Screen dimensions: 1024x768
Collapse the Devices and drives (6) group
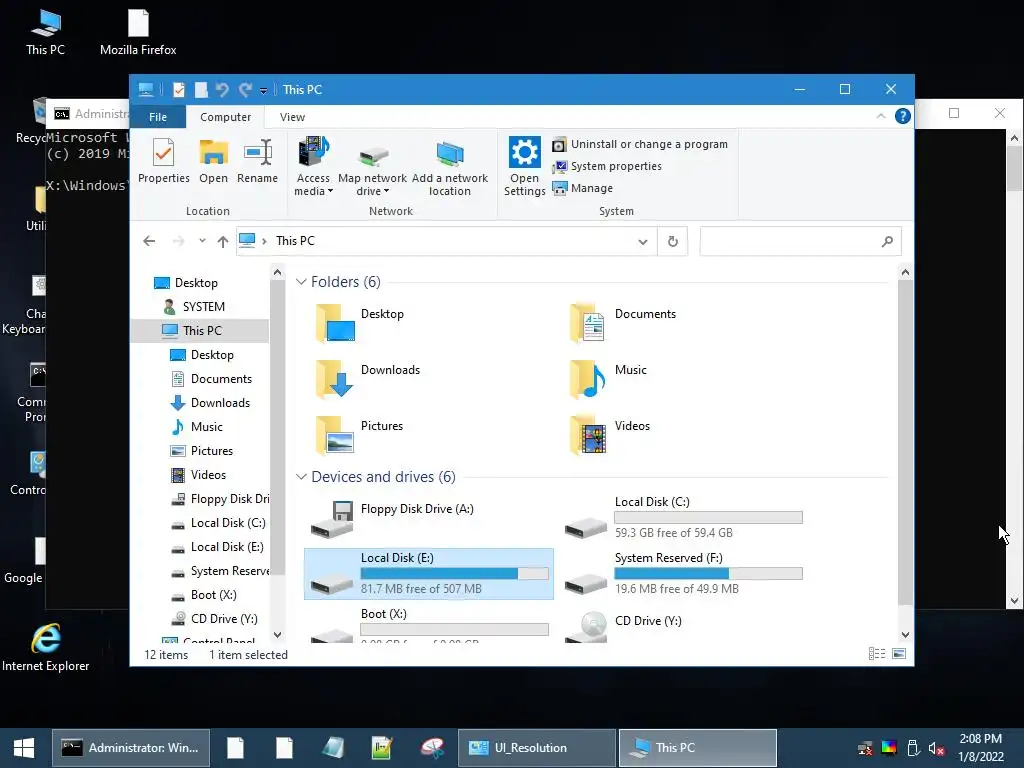click(301, 477)
